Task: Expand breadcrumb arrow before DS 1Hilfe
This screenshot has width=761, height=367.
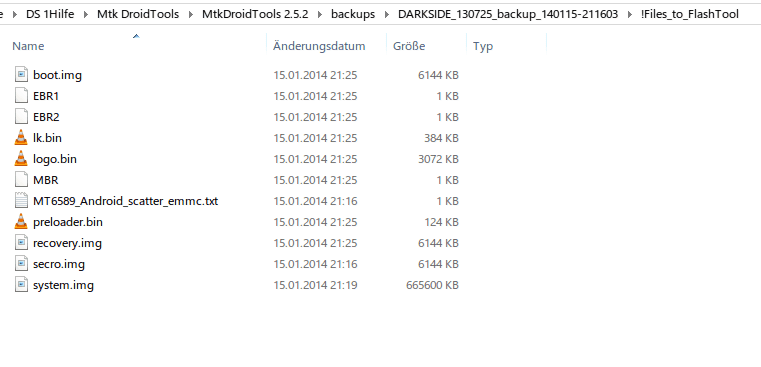Action: [x=15, y=15]
